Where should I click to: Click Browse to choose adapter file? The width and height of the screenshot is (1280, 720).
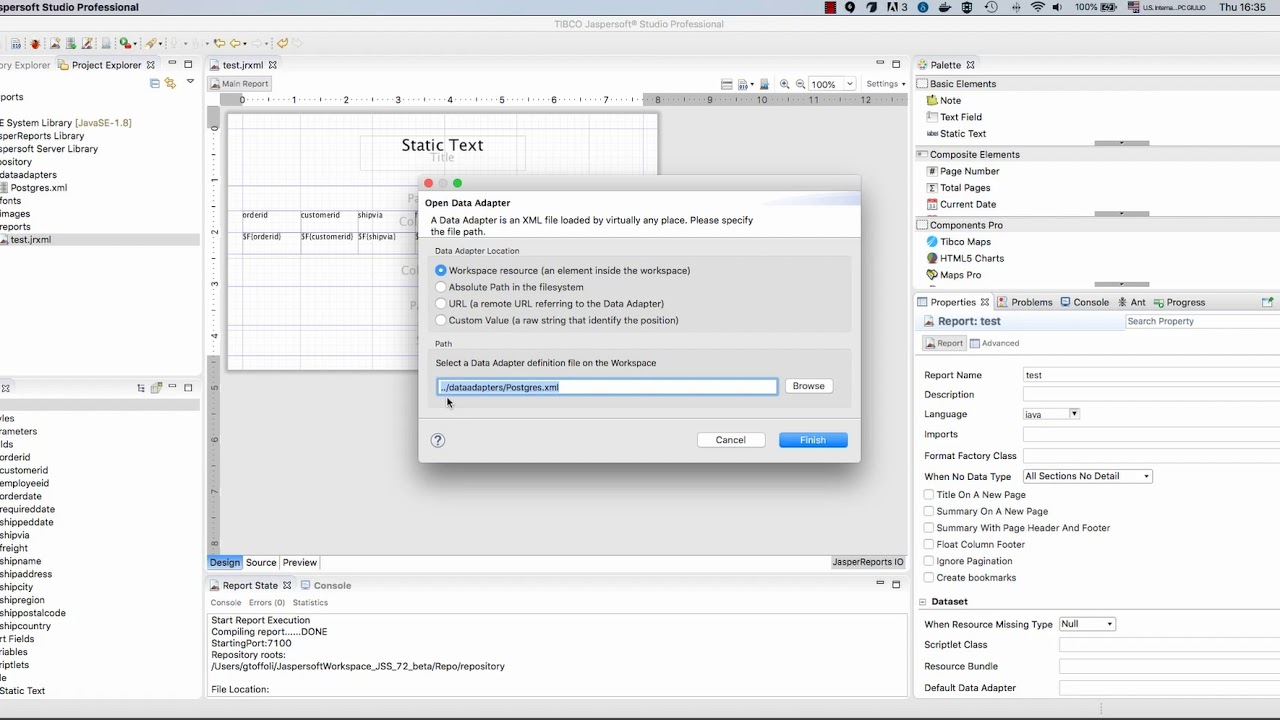[808, 386]
